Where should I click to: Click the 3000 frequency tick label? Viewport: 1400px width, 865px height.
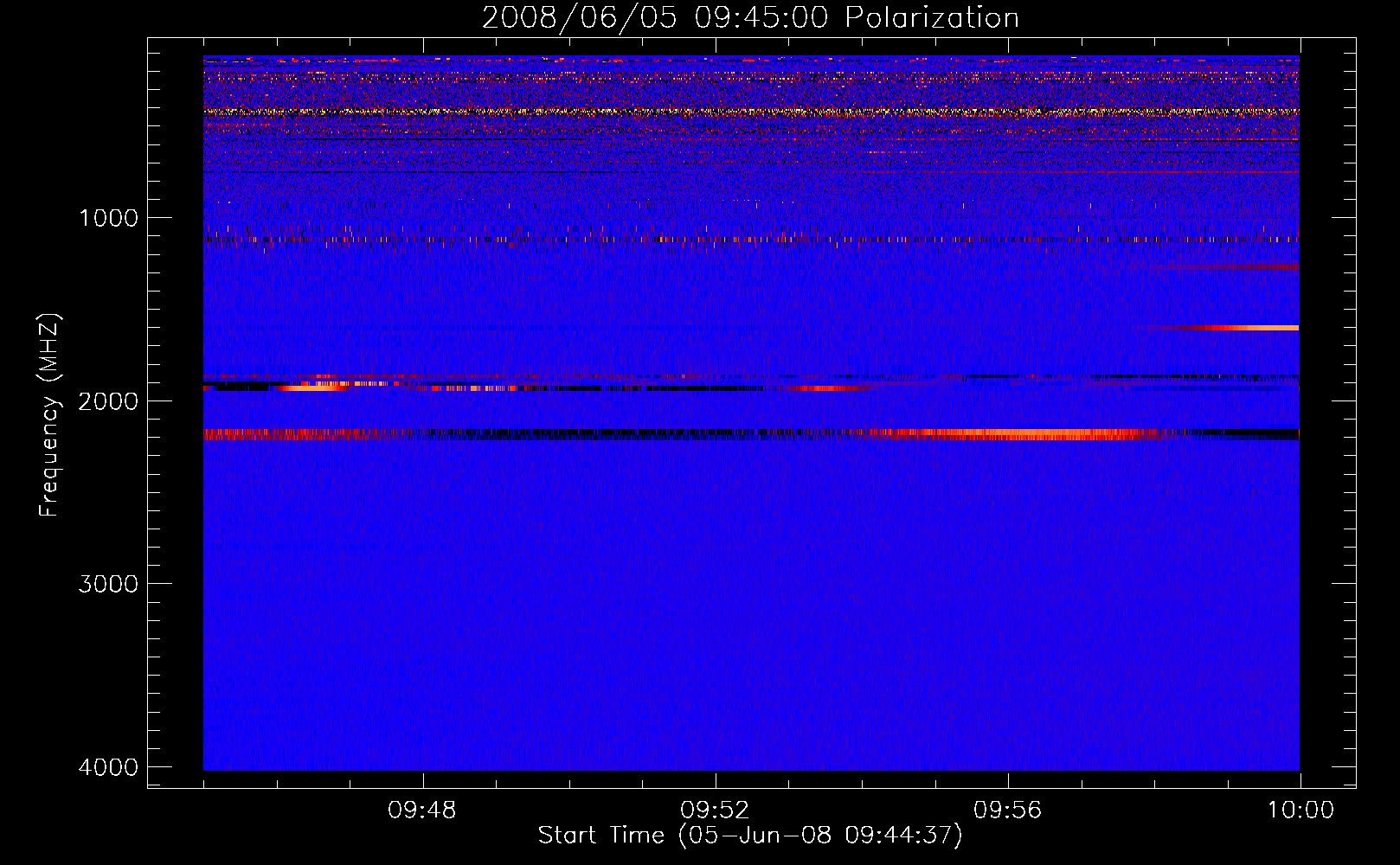pos(108,584)
